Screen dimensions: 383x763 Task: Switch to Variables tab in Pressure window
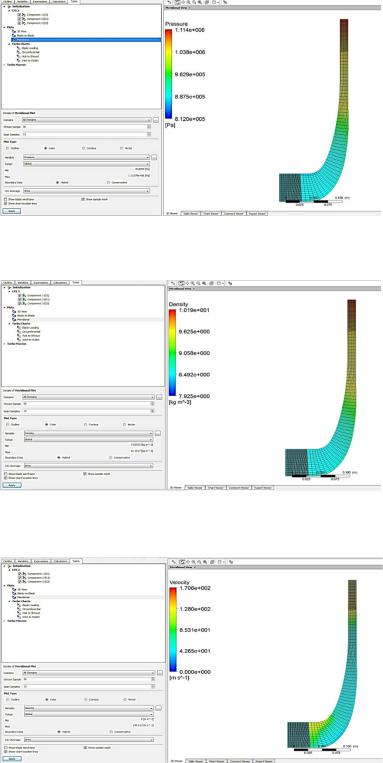pyautogui.click(x=23, y=2)
